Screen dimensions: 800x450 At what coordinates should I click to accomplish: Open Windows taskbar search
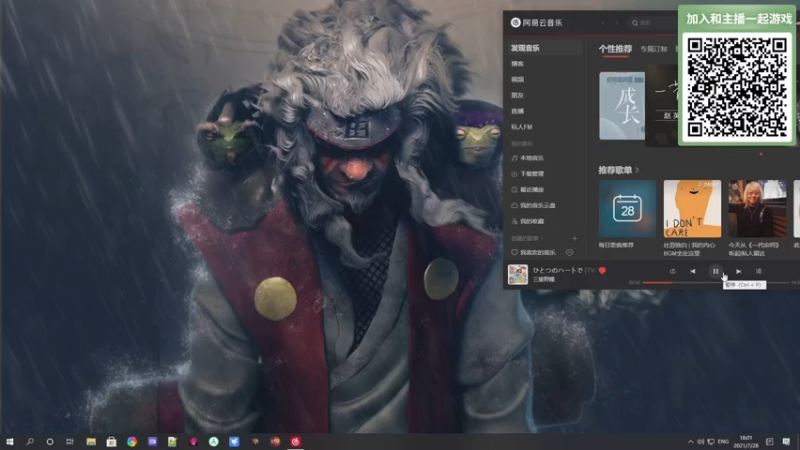[x=30, y=441]
